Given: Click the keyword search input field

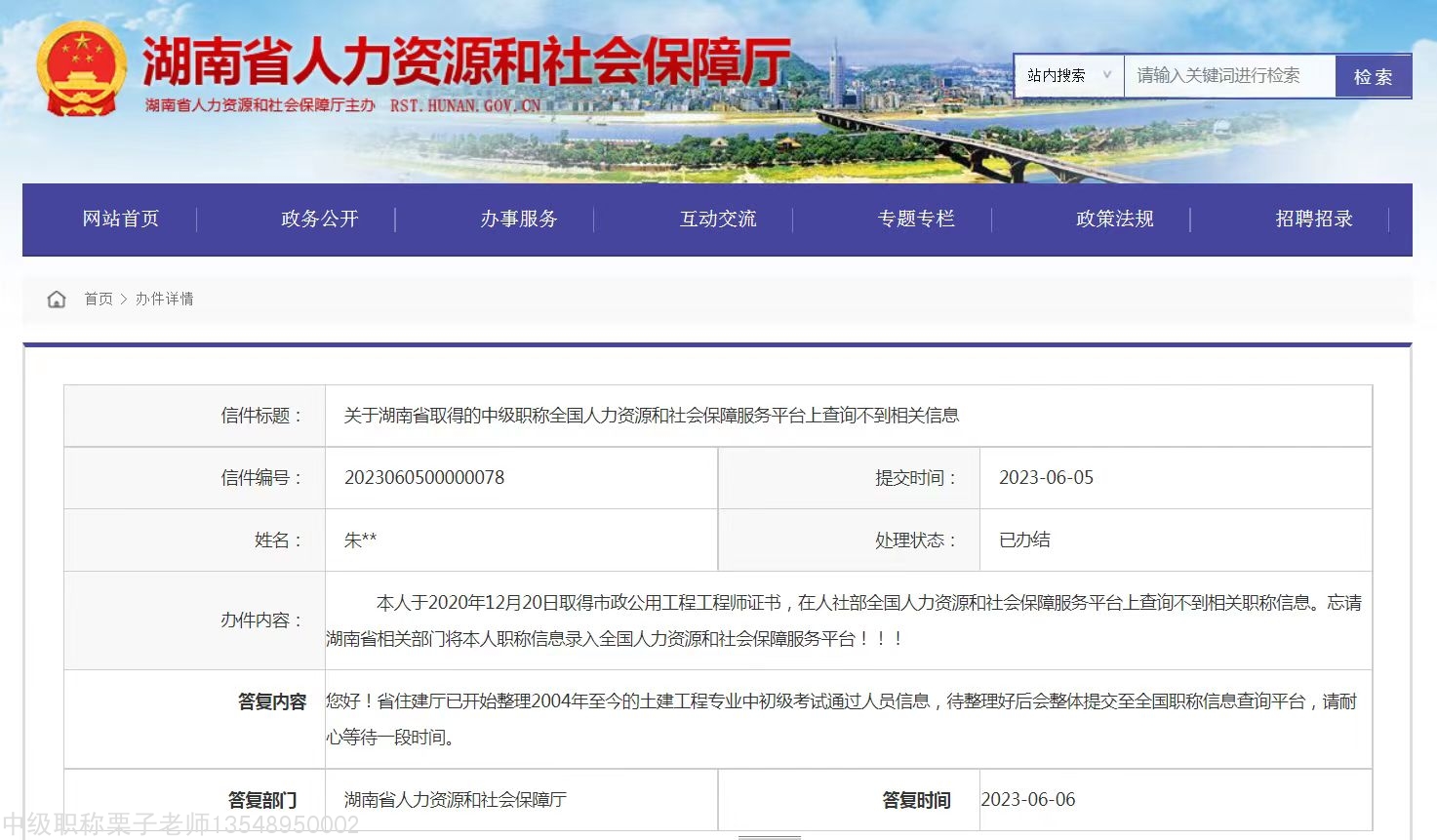Looking at the screenshot, I should coord(1228,76).
